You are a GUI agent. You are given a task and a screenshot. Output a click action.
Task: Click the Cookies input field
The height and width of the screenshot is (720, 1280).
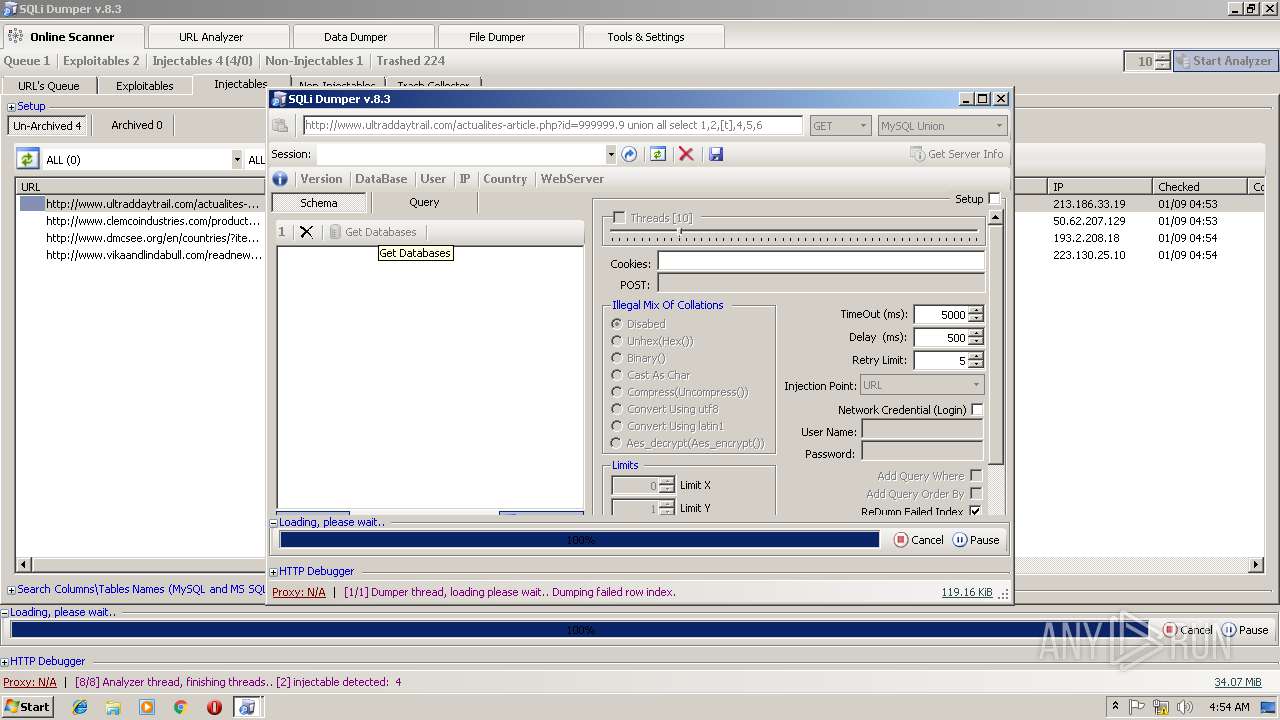pyautogui.click(x=821, y=263)
